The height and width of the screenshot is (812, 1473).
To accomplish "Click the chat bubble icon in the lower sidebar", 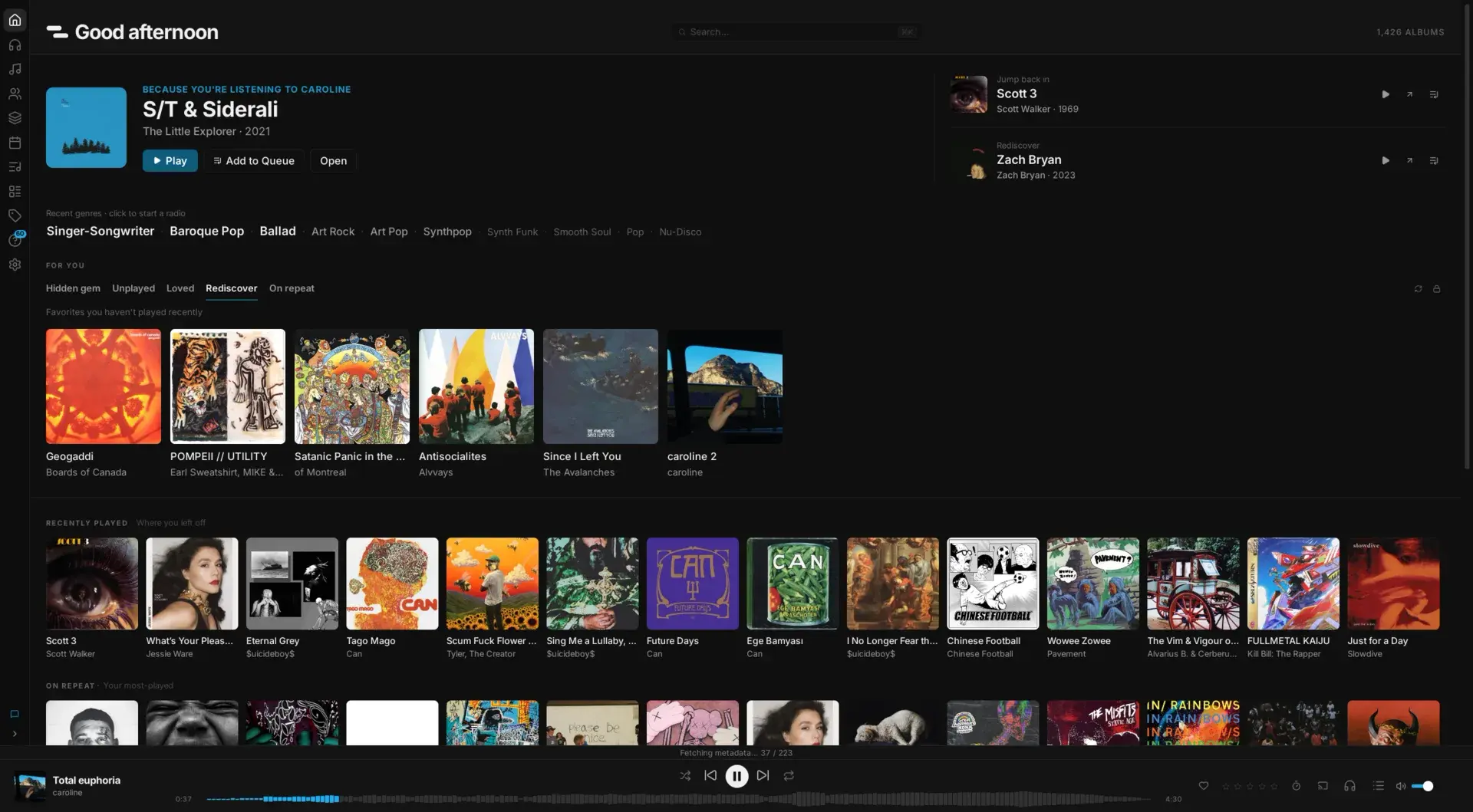I will 15,714.
